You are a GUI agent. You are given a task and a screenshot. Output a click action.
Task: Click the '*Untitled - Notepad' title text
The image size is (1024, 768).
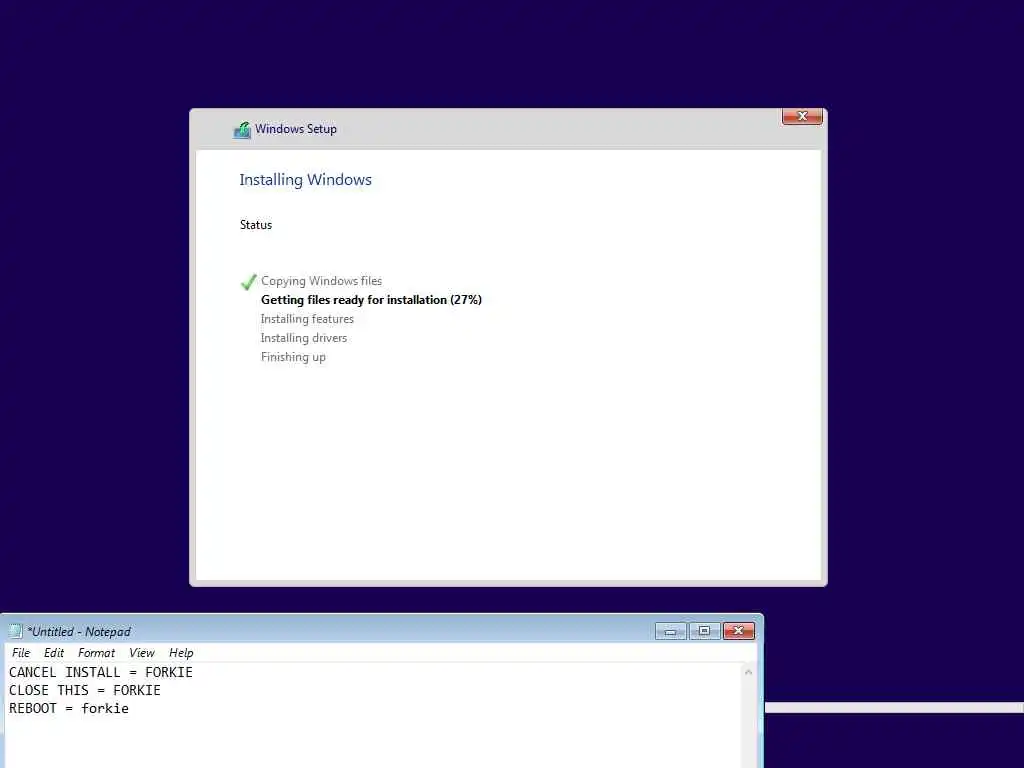coord(78,632)
